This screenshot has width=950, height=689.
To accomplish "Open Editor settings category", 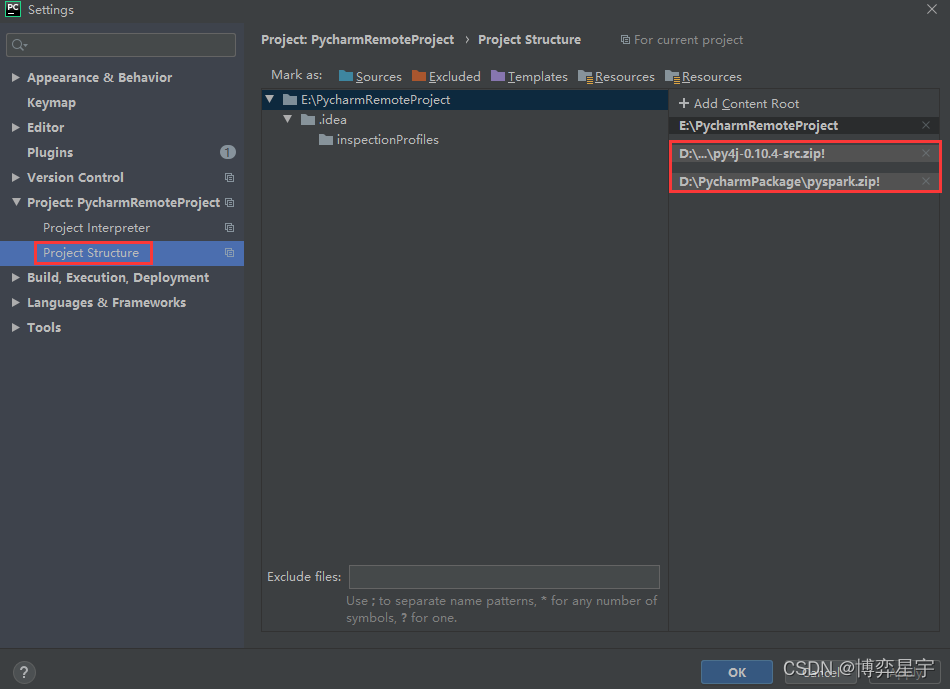I will pos(45,127).
